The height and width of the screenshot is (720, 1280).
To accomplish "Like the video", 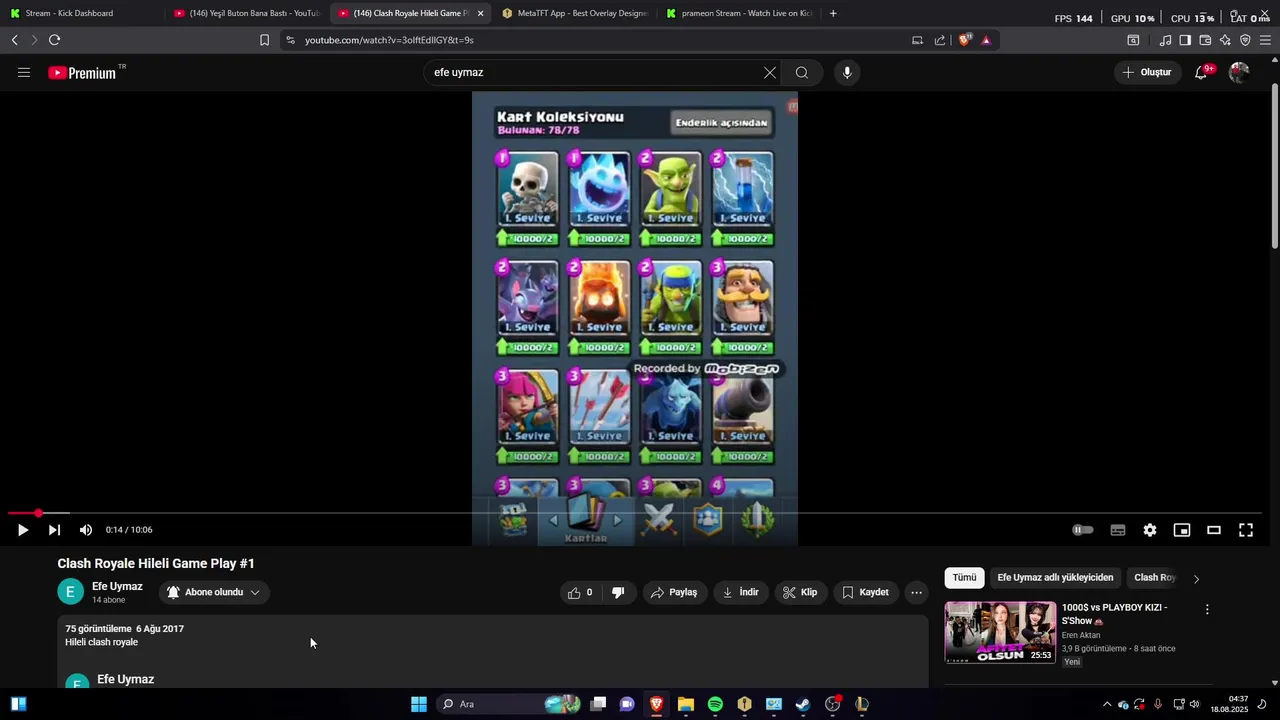I will (580, 592).
